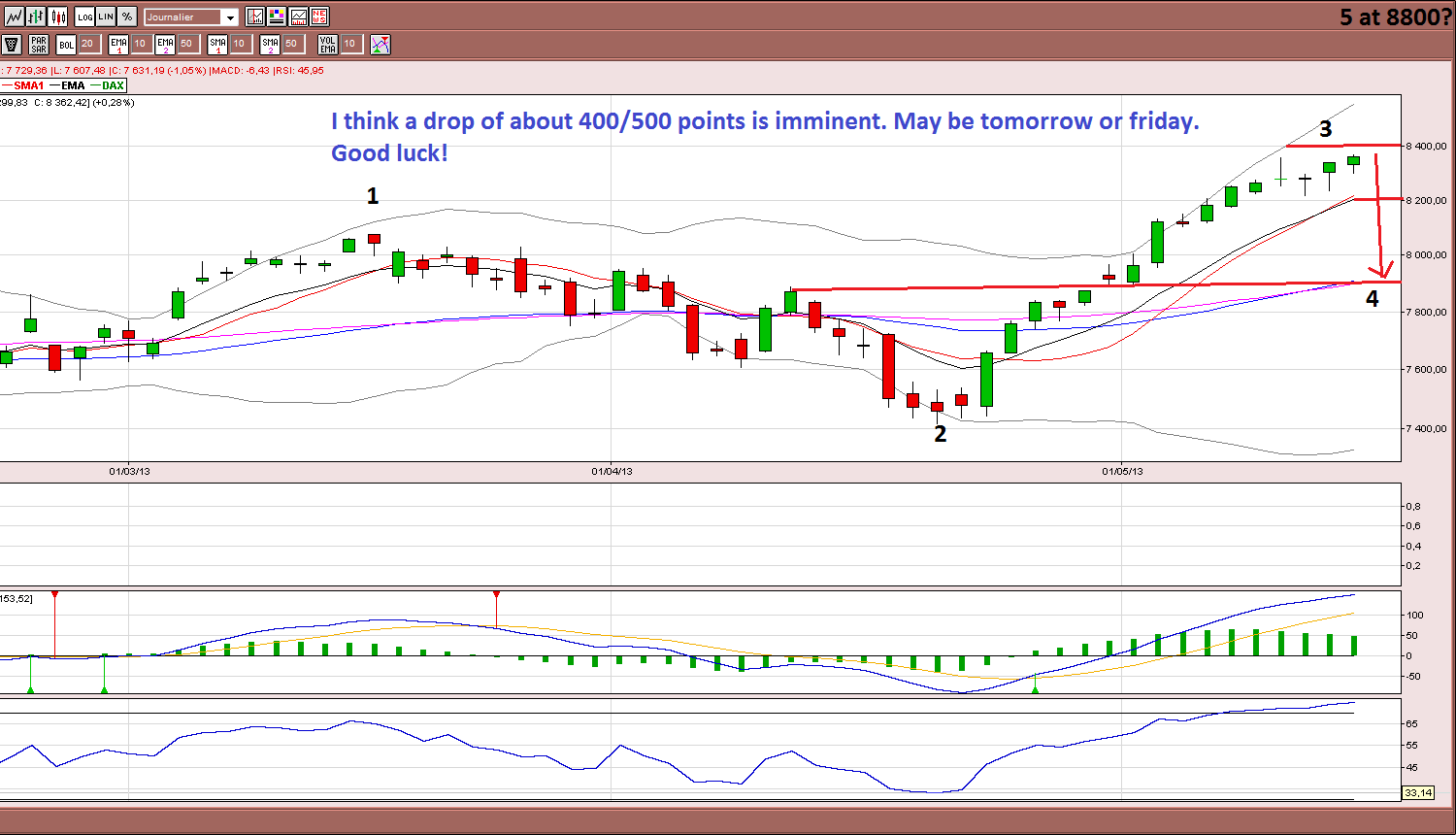Image resolution: width=1456 pixels, height=835 pixels.
Task: Click the trash basket icon
Action: tap(12, 45)
